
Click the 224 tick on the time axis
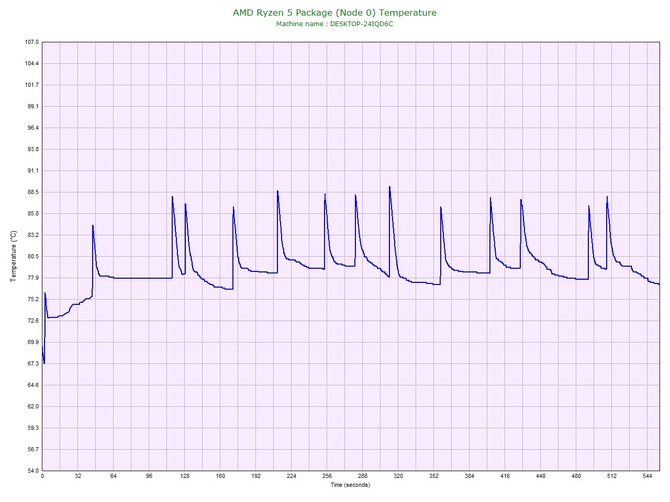tap(291, 476)
